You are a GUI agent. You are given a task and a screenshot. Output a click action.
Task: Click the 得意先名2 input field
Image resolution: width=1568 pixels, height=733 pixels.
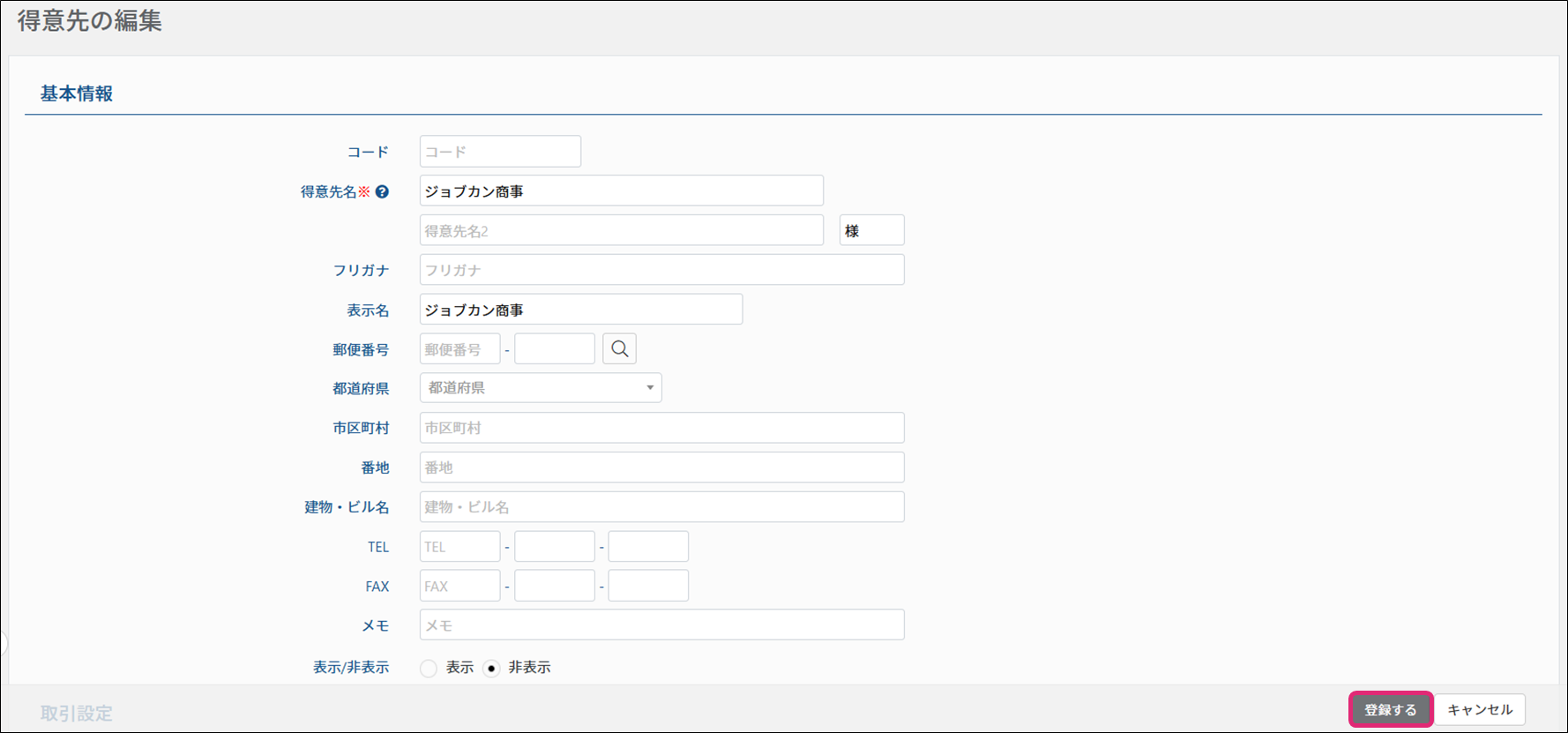click(621, 231)
